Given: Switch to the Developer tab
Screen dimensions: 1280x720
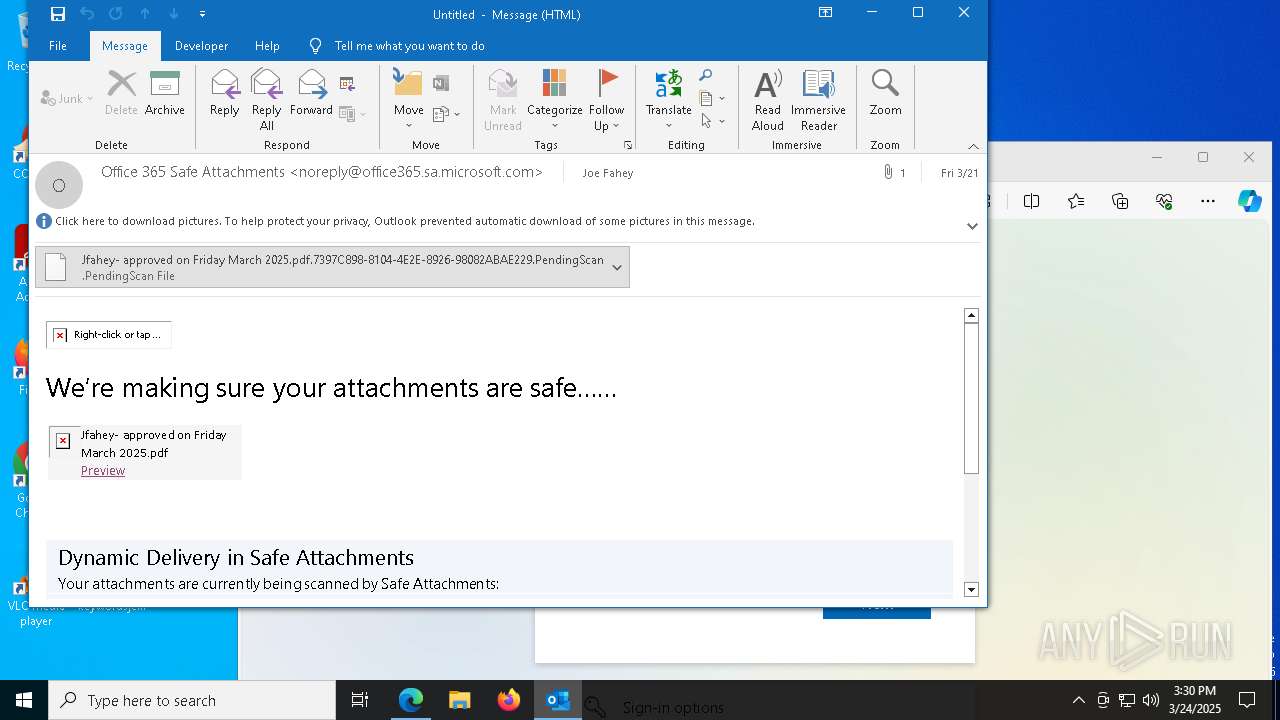Looking at the screenshot, I should [x=201, y=46].
